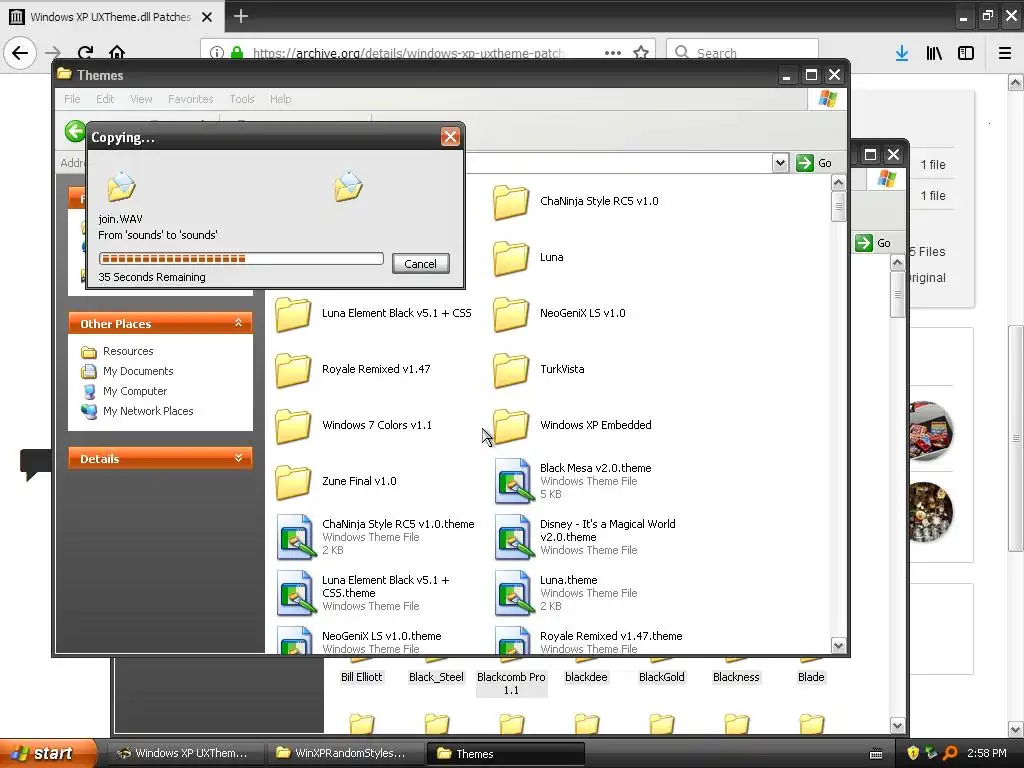Switch to WinXPRandomStyles taskbar item

(345, 753)
